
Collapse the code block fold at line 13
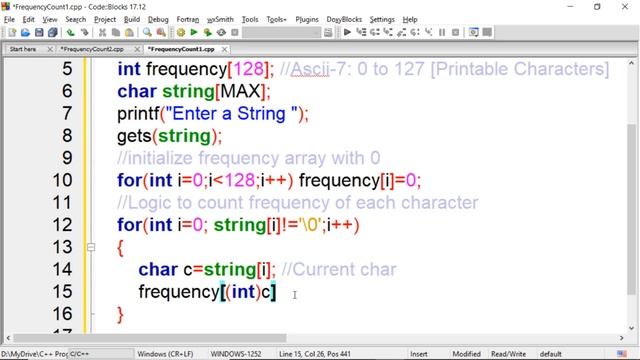coord(91,247)
